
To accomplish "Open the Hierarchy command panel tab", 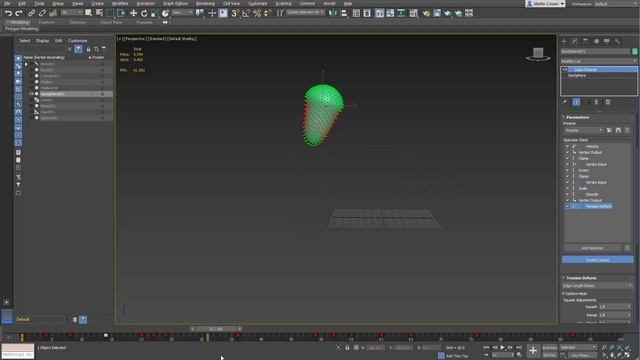I will (x=585, y=41).
